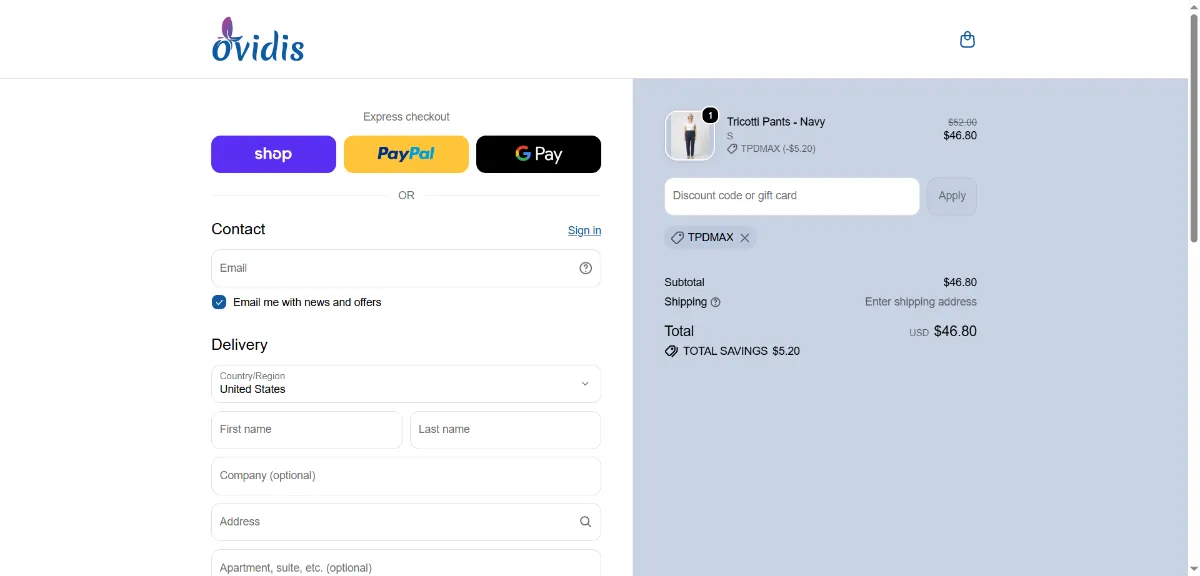Check out with PayPal
The width and height of the screenshot is (1200, 576).
point(406,154)
